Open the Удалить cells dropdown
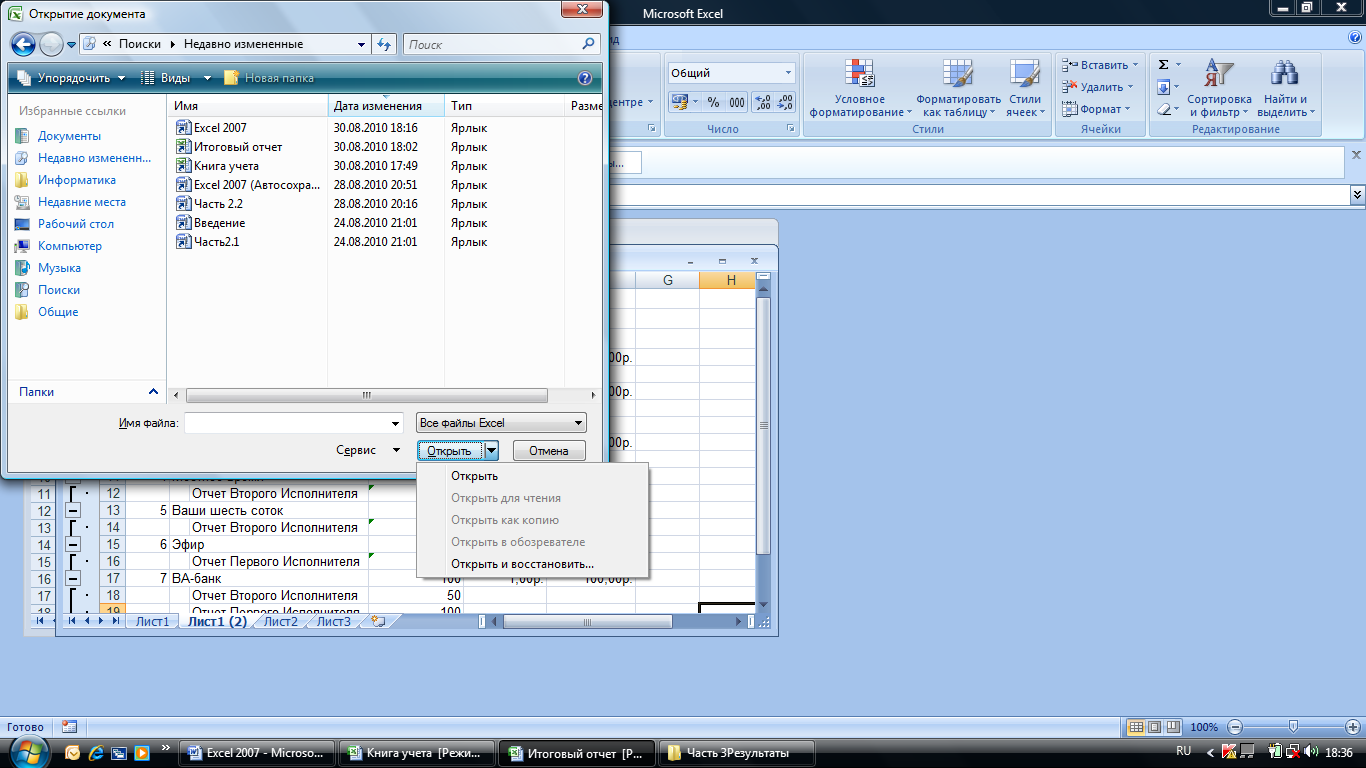The width and height of the screenshot is (1366, 768). (1098, 87)
